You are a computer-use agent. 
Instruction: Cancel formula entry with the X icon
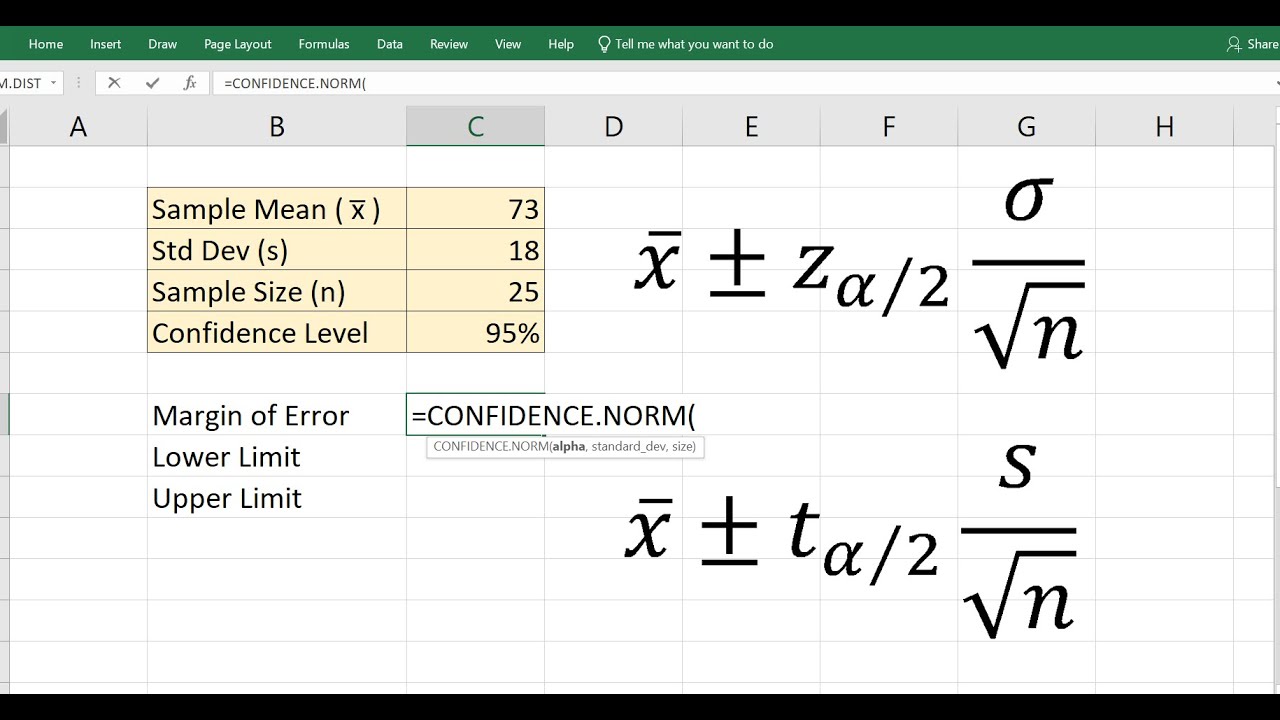(114, 83)
